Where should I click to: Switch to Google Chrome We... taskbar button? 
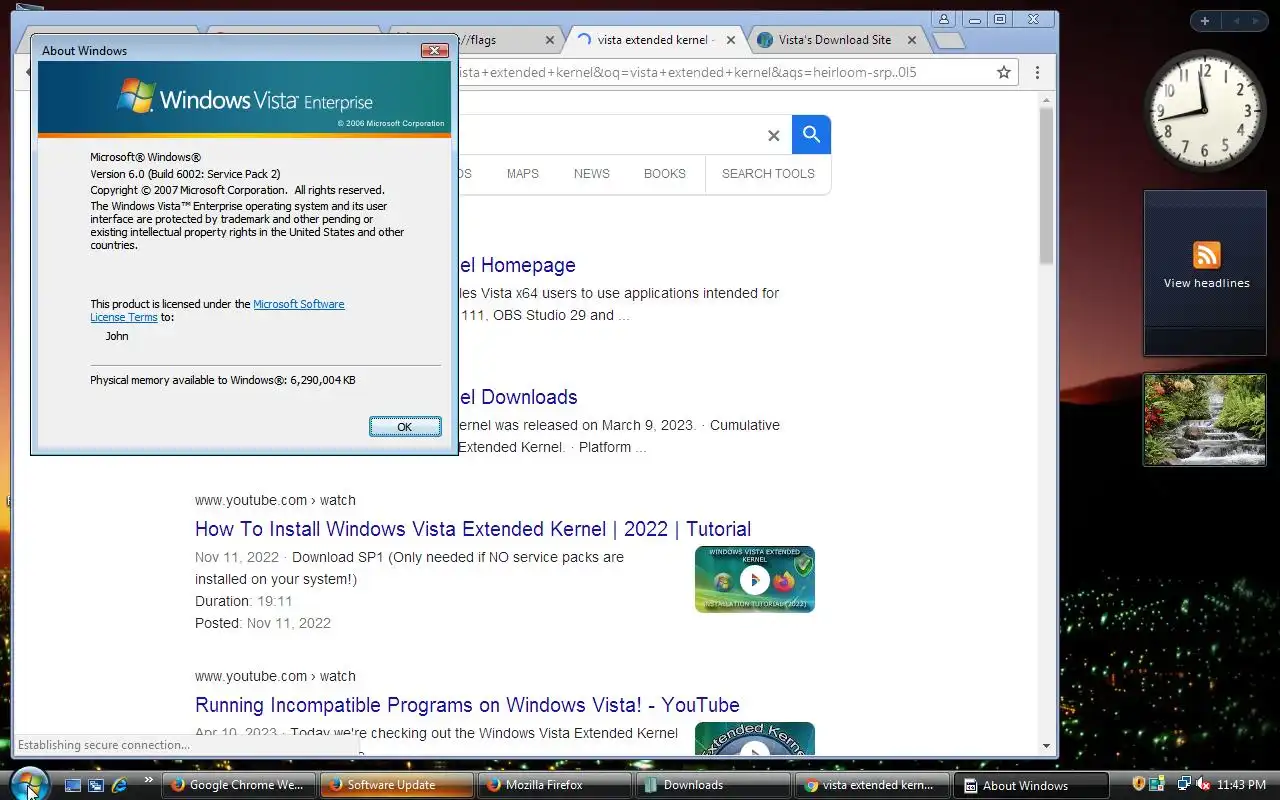coord(239,785)
